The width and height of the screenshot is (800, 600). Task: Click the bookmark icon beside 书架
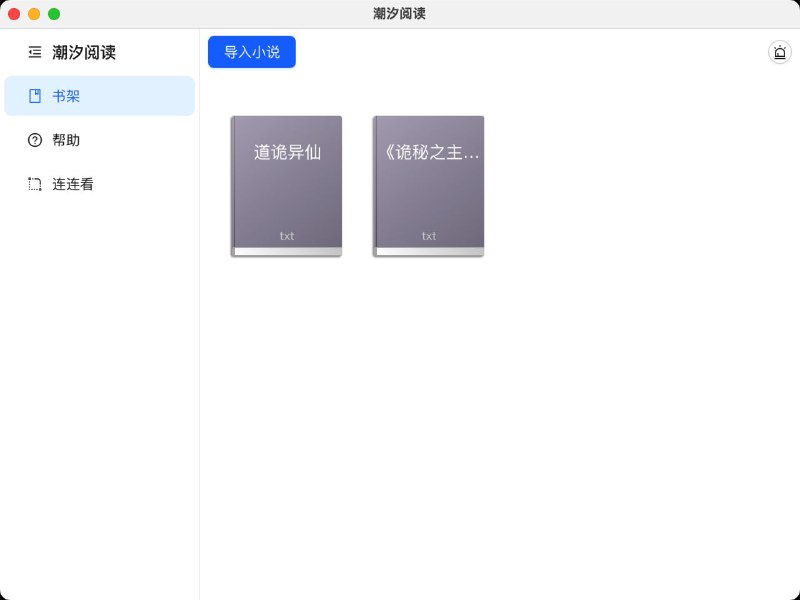(x=35, y=96)
